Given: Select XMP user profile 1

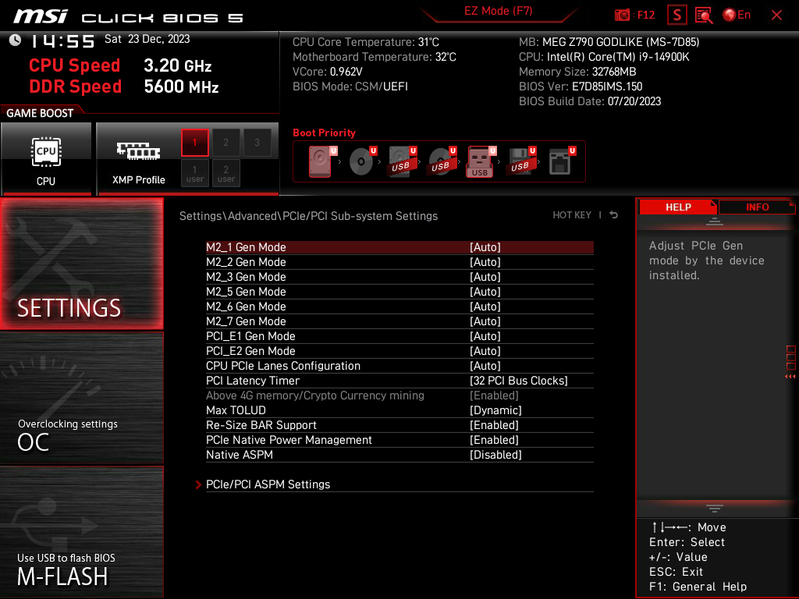Looking at the screenshot, I should coord(195,173).
